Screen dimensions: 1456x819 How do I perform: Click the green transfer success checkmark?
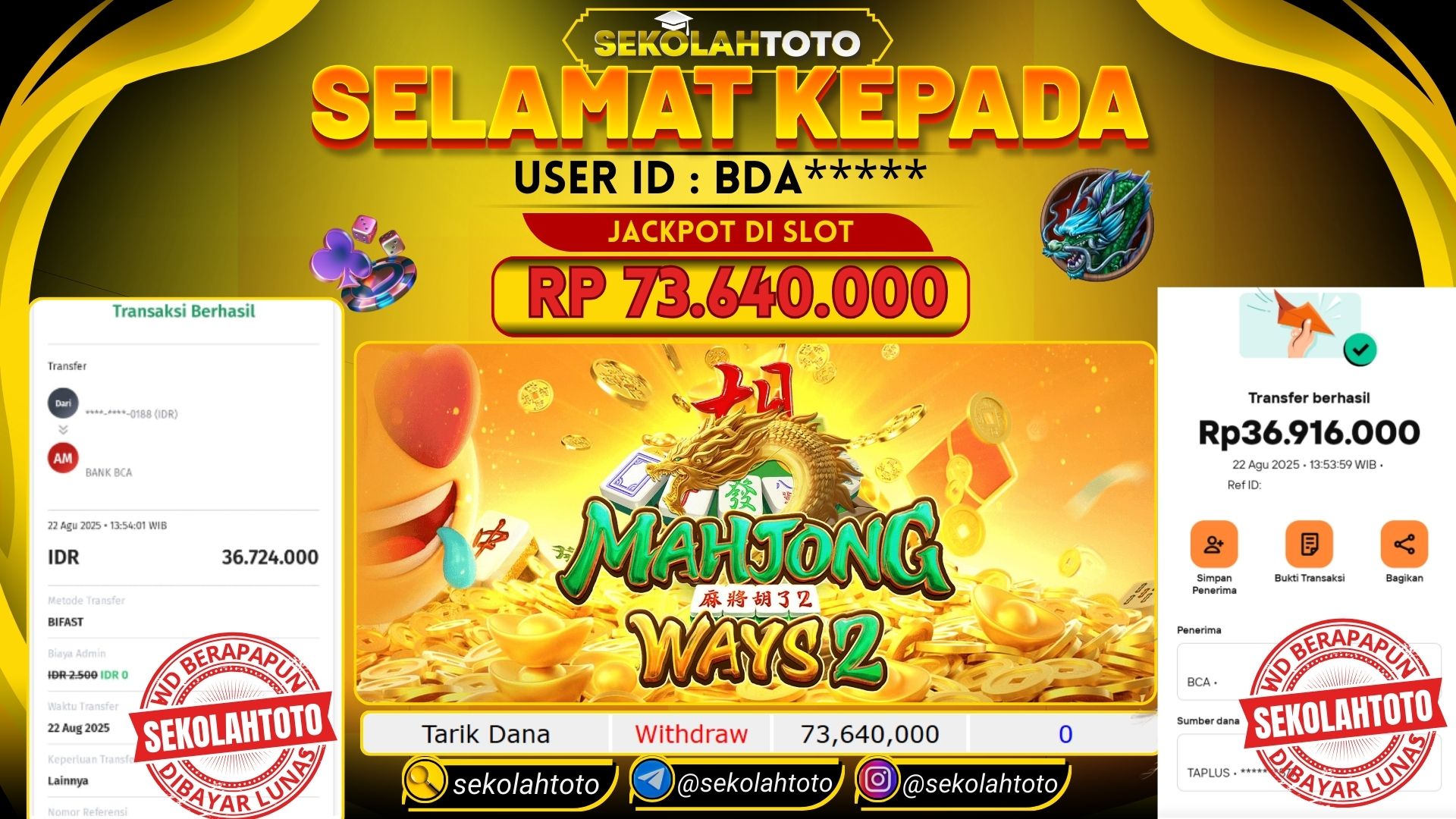coord(1360,350)
